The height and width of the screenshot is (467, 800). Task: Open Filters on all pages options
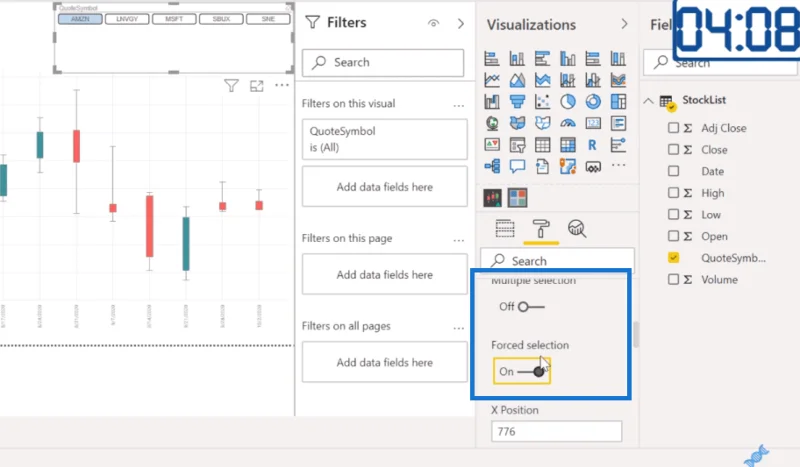tap(459, 328)
